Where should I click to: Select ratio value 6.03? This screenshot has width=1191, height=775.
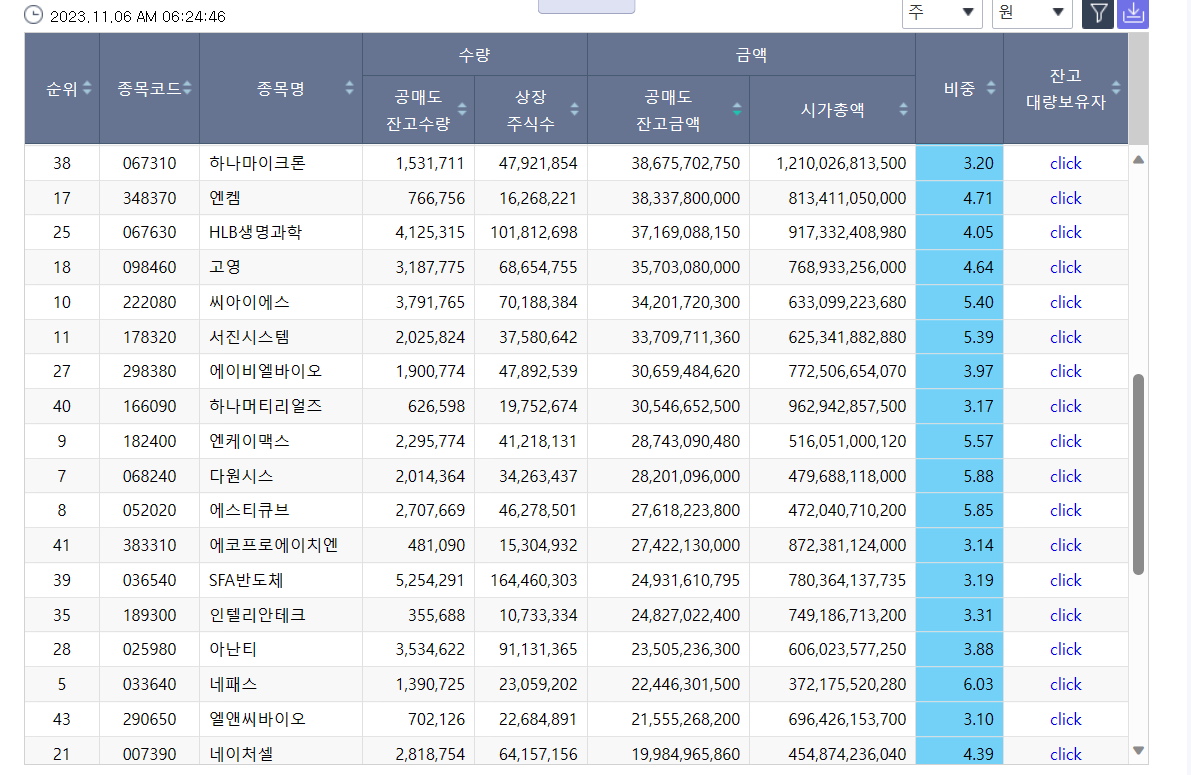coord(978,685)
